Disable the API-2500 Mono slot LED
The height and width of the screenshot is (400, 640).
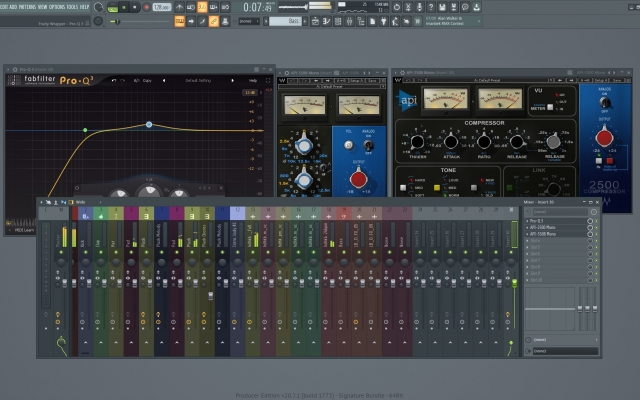pos(596,227)
